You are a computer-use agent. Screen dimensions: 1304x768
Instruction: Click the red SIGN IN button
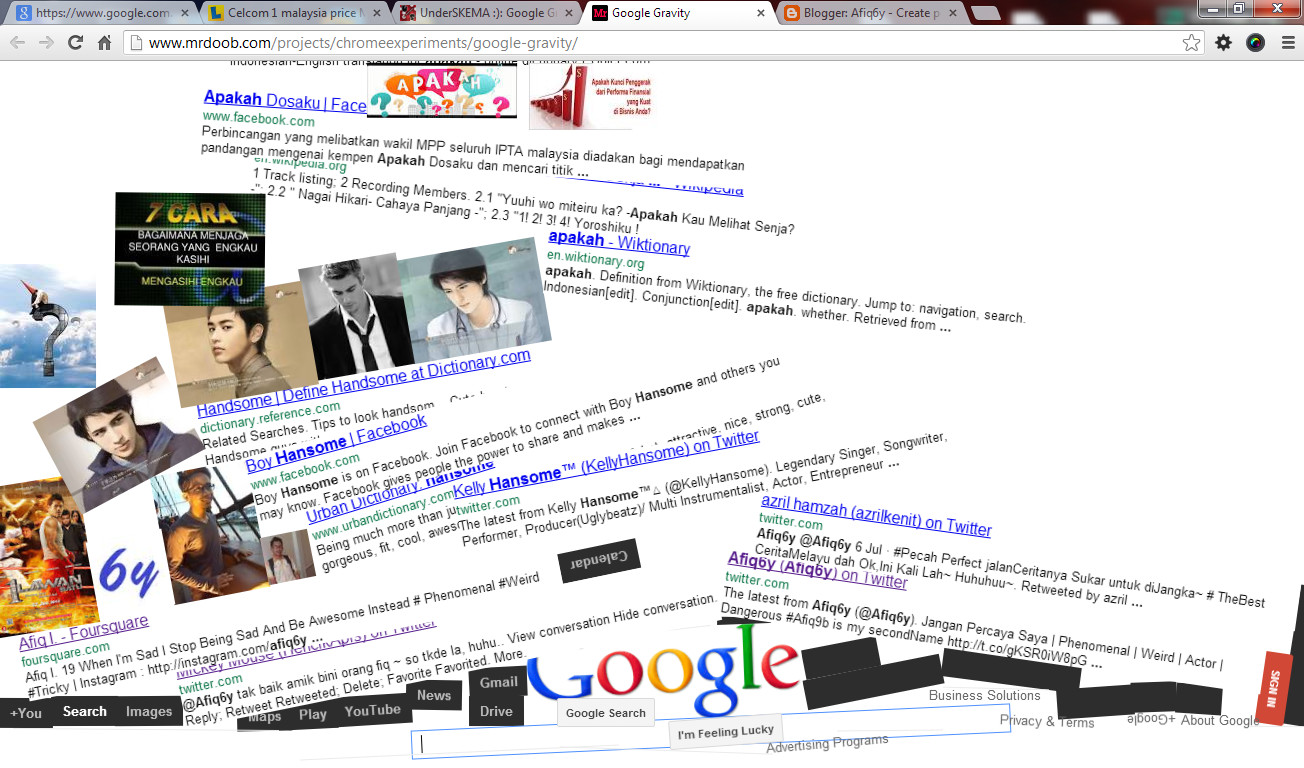tap(1275, 688)
